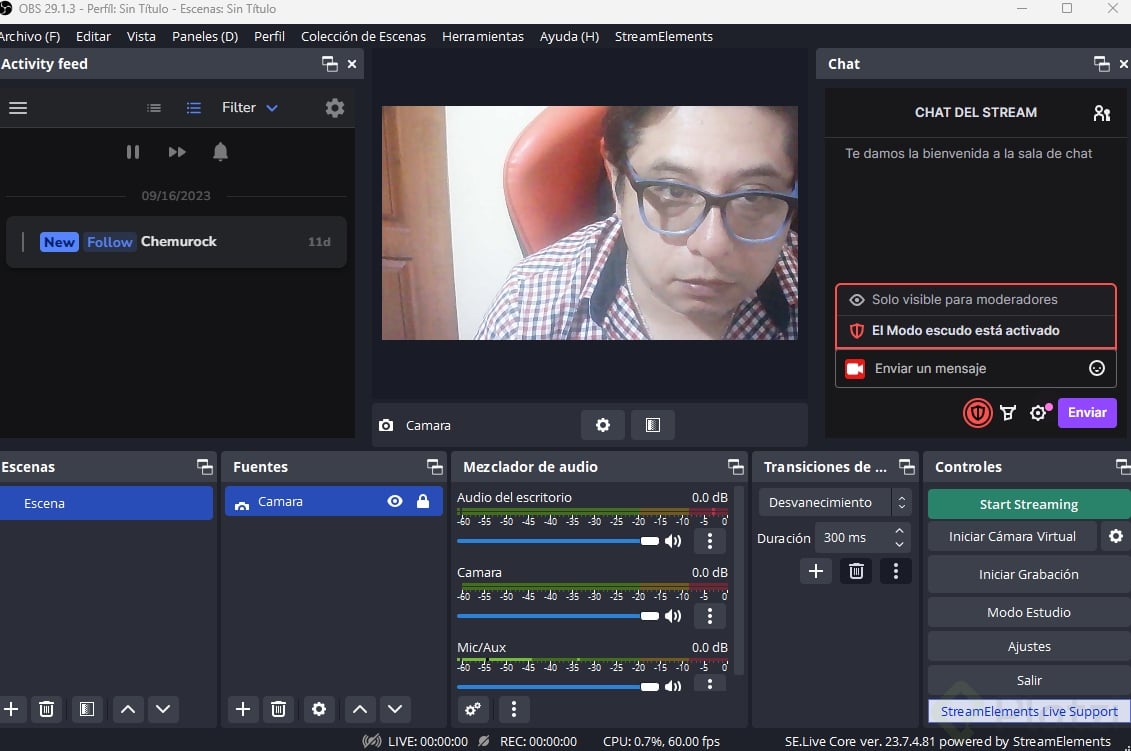Expand the Filter dropdown in Activity feed

pos(250,108)
